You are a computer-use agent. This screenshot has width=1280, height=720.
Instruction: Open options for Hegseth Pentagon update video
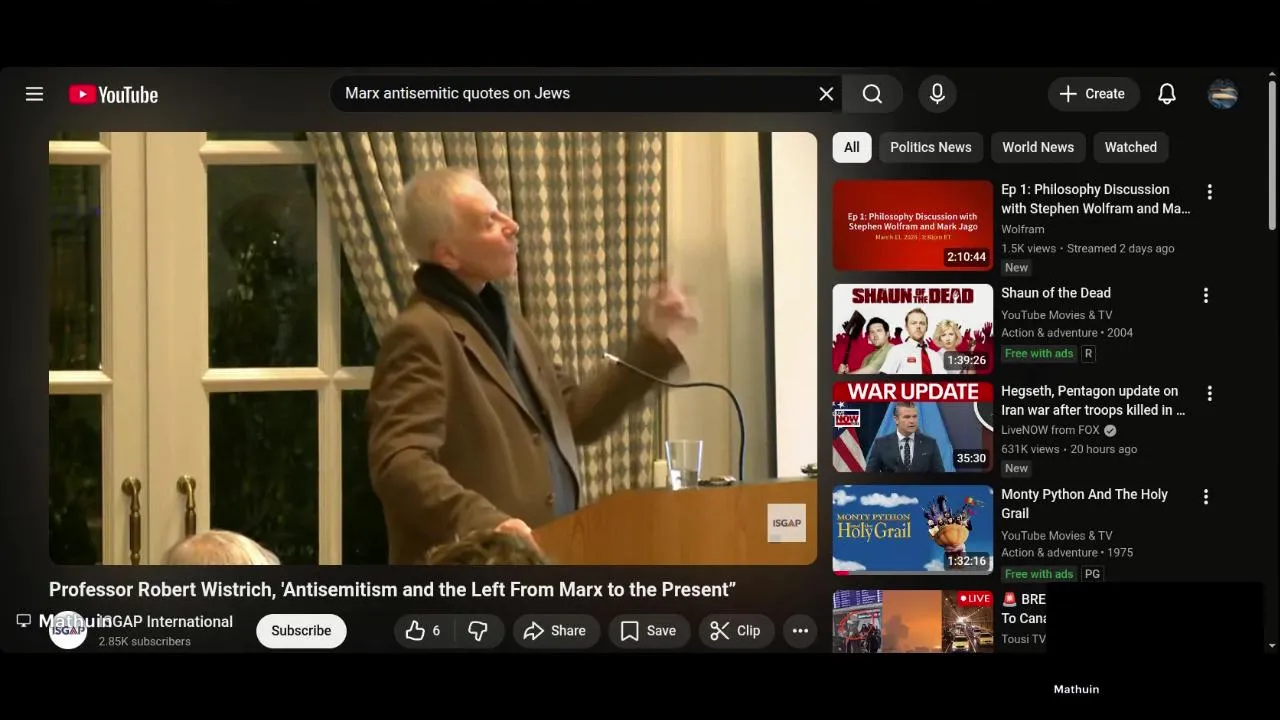point(1209,394)
